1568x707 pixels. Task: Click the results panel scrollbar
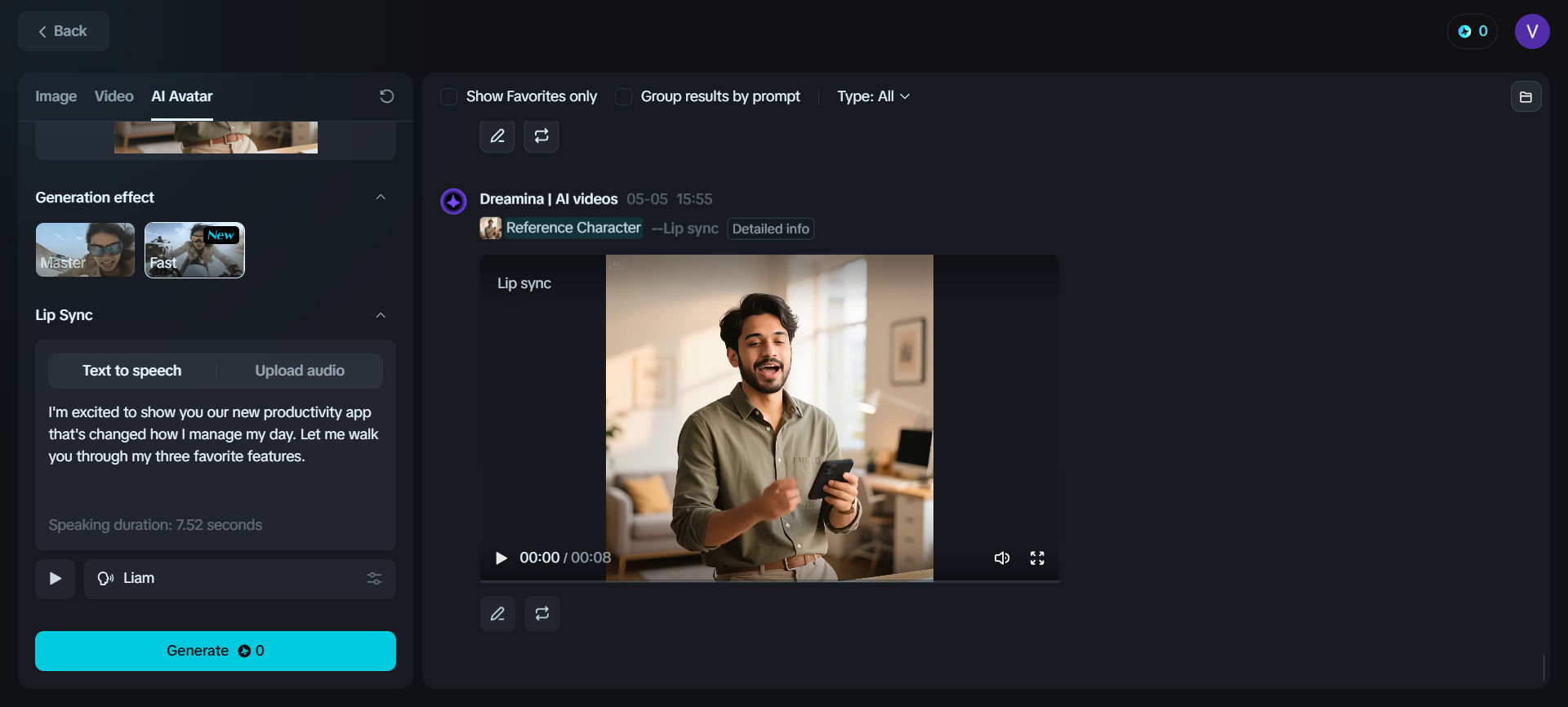1543,668
